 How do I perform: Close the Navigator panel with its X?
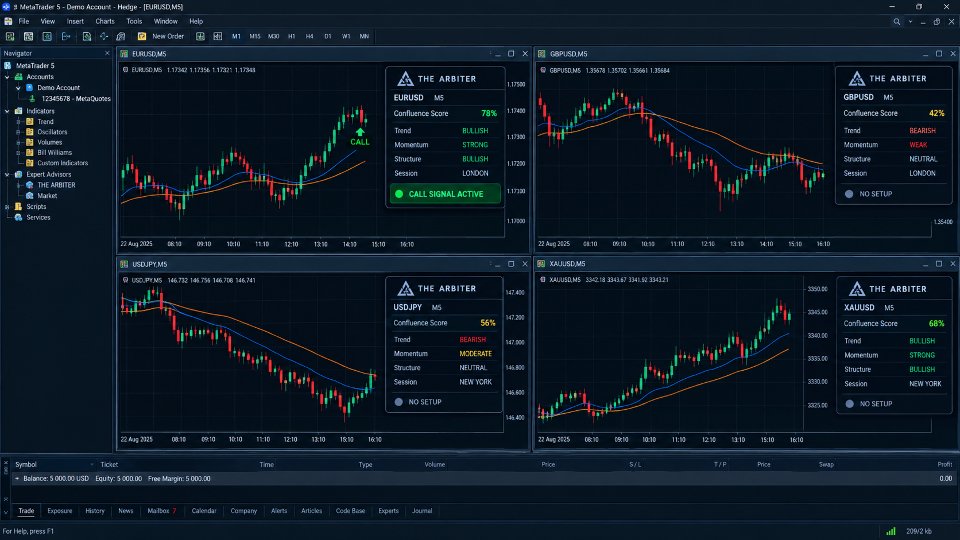[107, 53]
